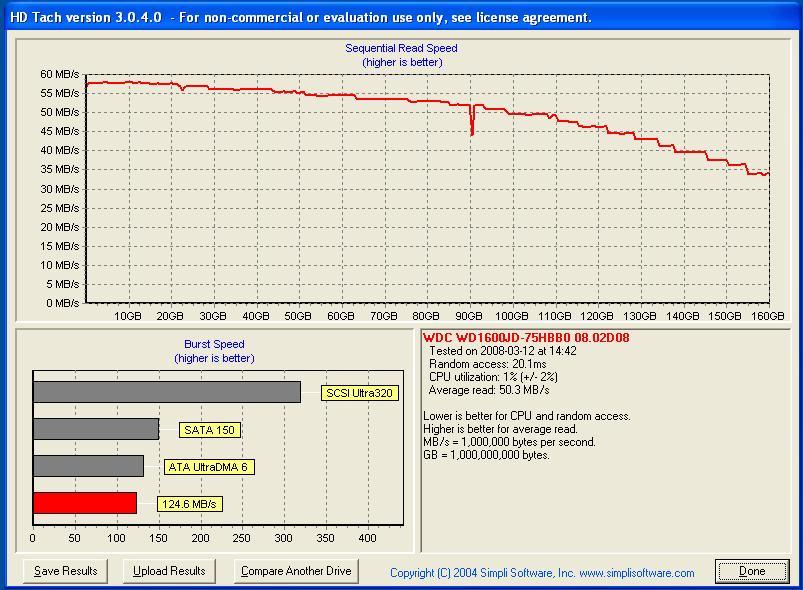
Task: Open Compare Another Drive
Action: coord(296,571)
